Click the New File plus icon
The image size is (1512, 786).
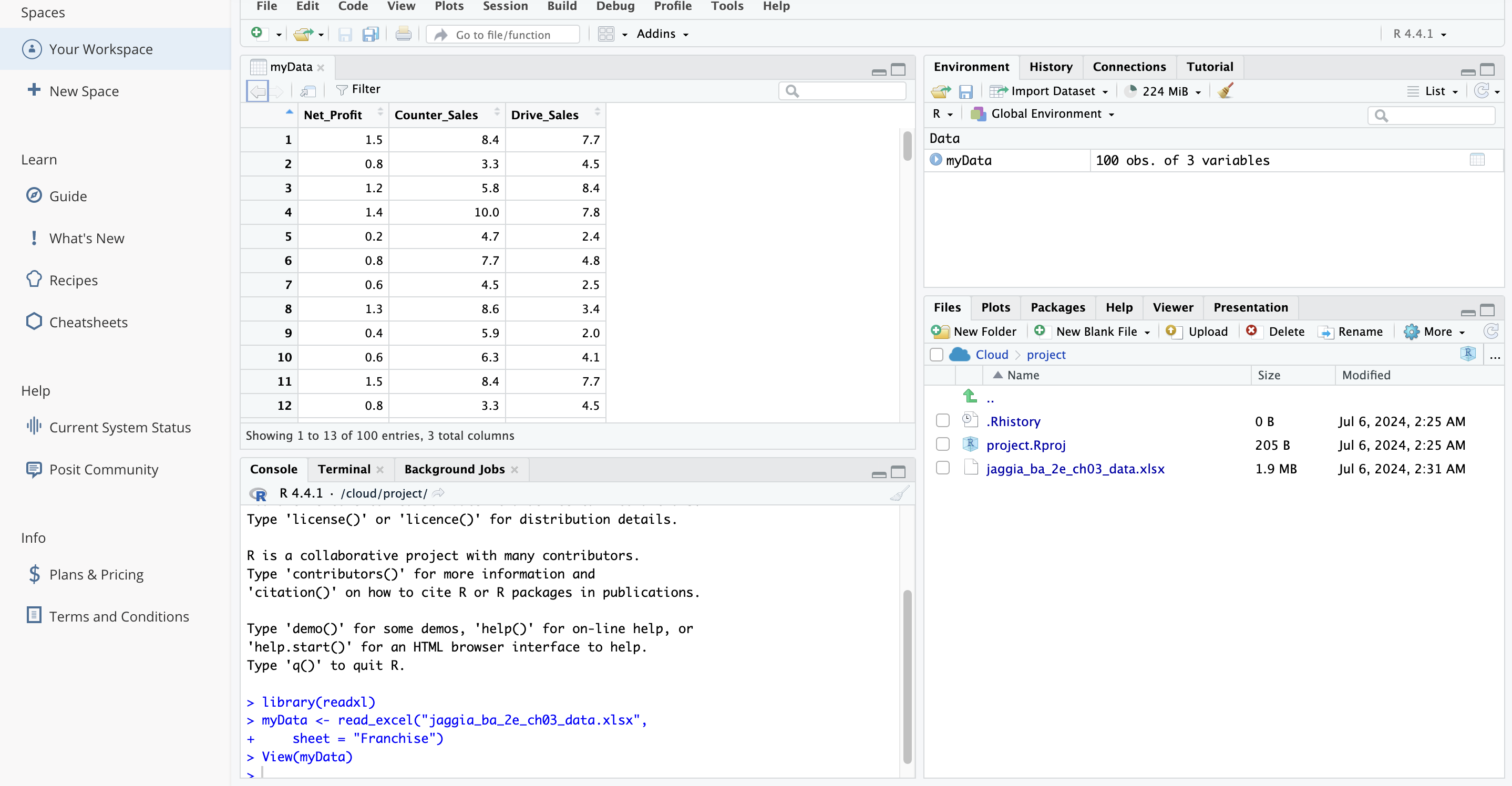(x=256, y=34)
